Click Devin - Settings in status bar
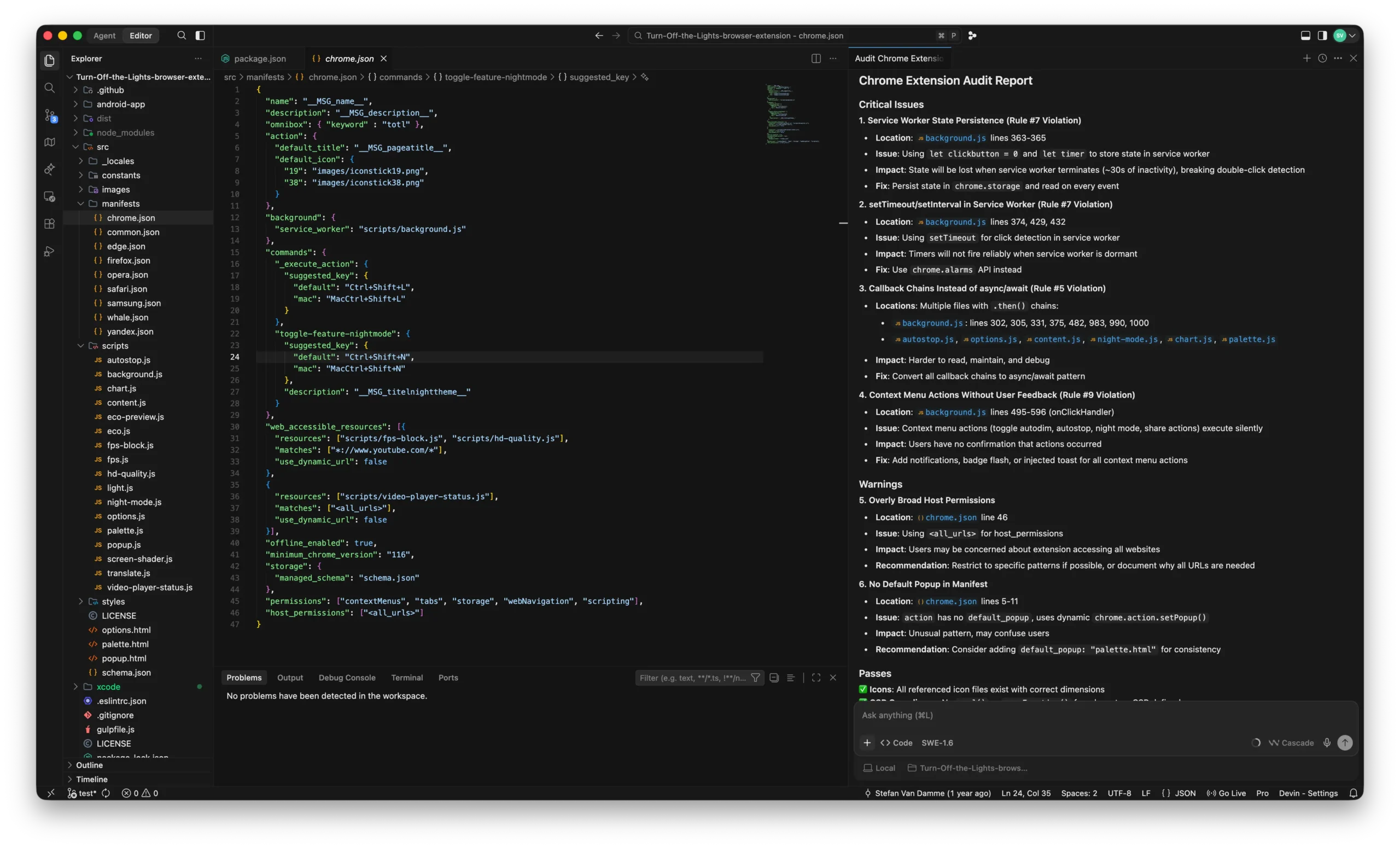 (1308, 793)
